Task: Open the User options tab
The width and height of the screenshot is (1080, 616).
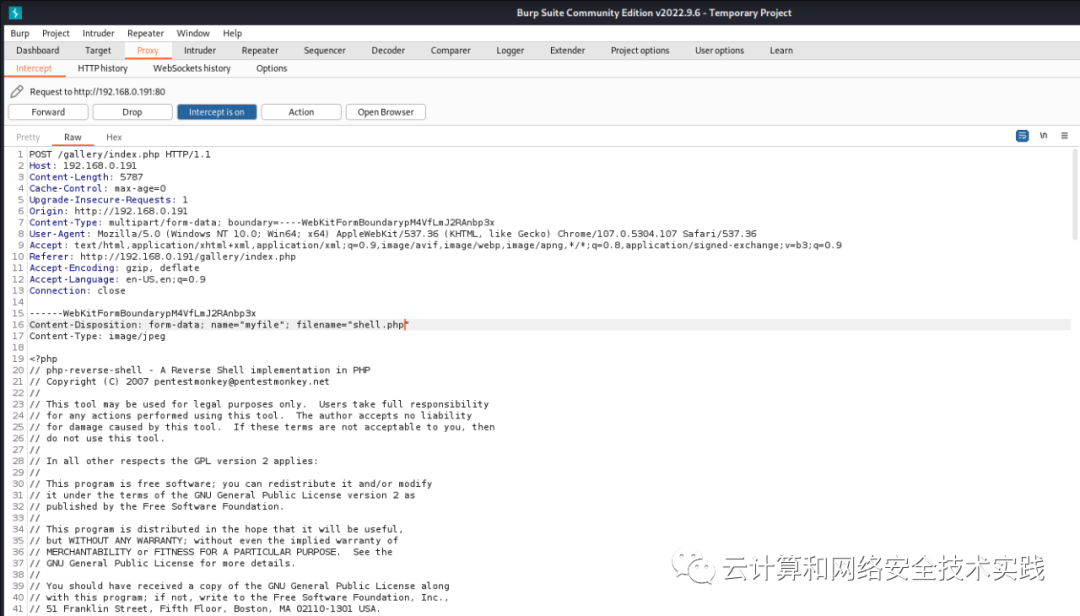Action: click(719, 50)
